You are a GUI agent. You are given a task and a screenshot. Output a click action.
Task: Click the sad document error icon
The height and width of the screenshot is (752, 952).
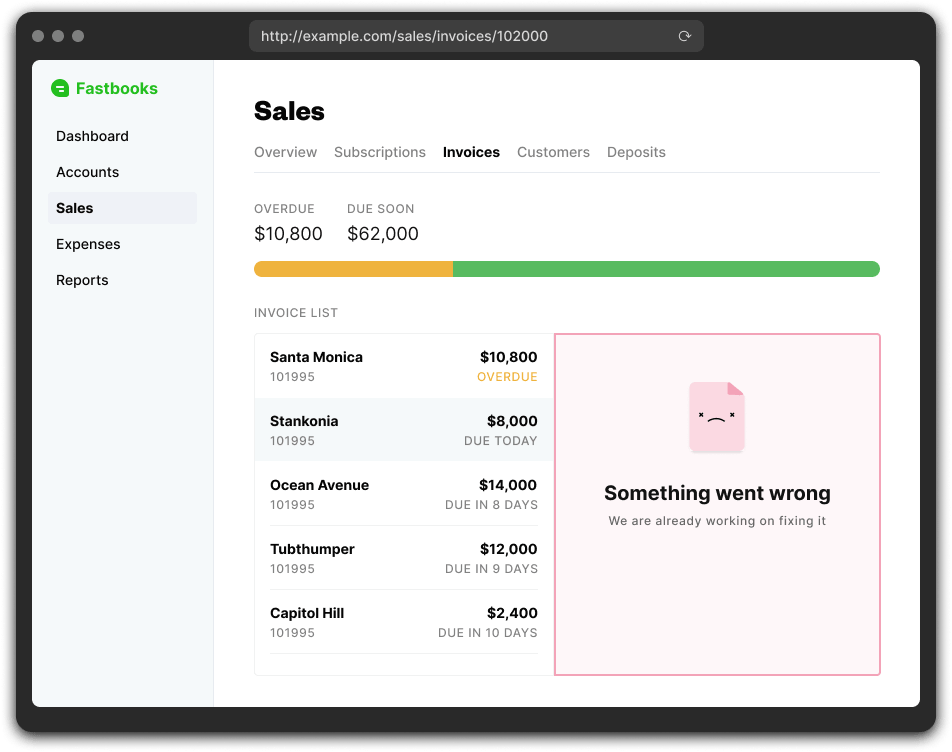(x=717, y=417)
